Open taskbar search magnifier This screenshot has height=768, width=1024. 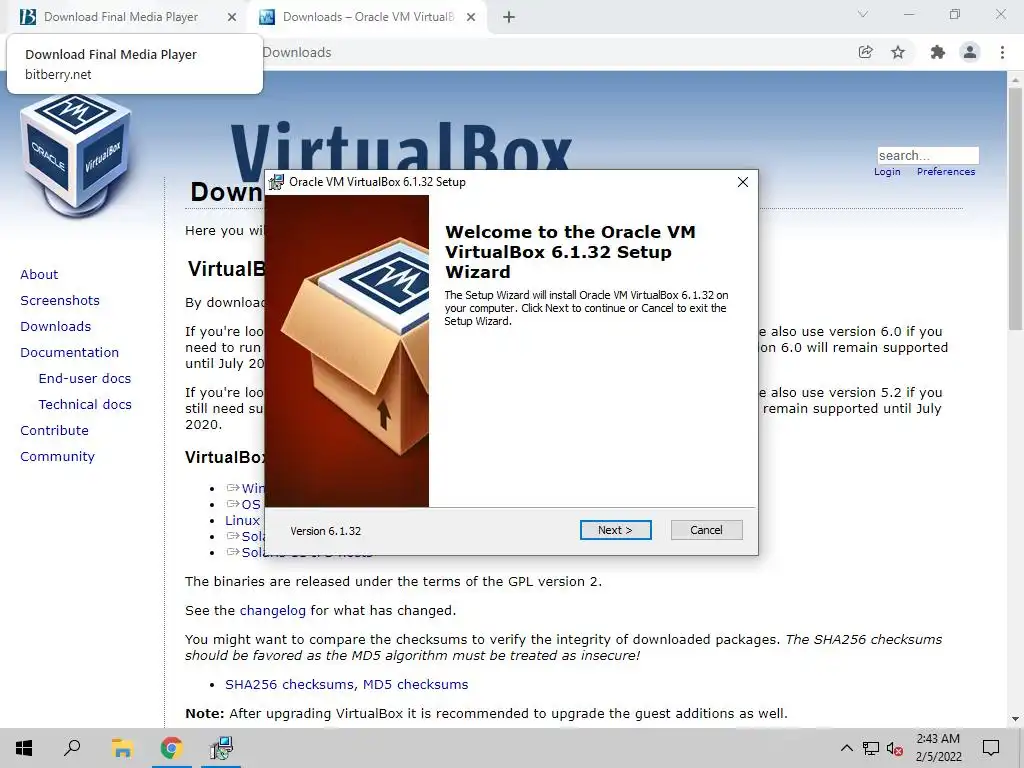pos(72,748)
